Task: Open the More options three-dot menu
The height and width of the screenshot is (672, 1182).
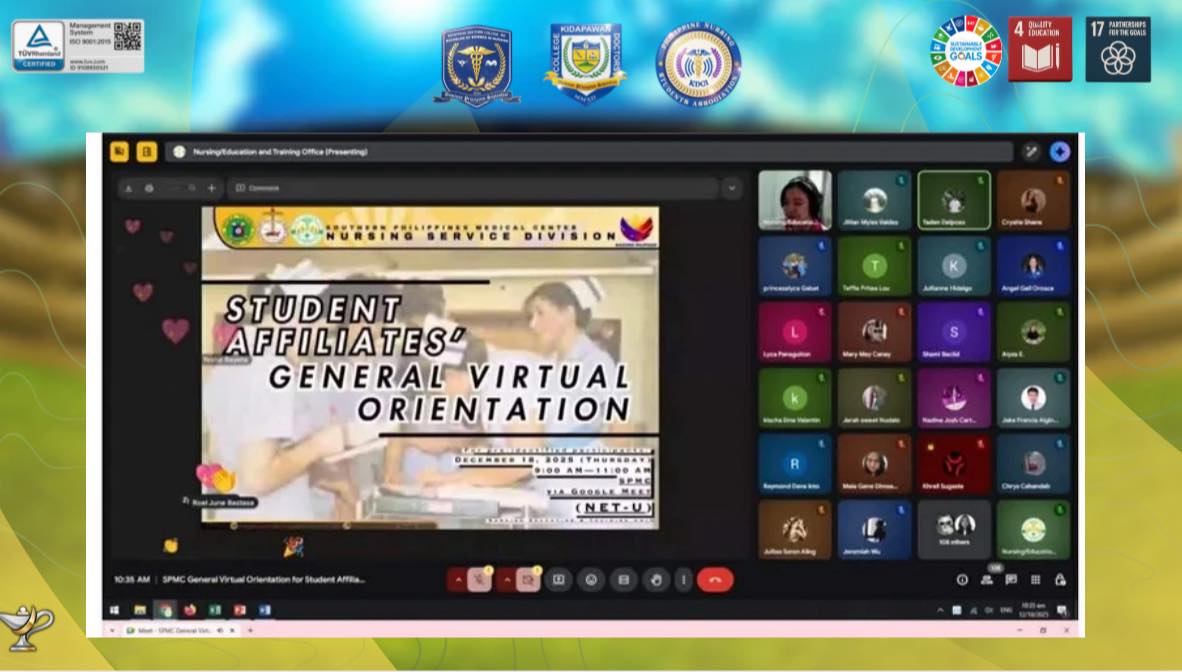Action: pos(685,580)
